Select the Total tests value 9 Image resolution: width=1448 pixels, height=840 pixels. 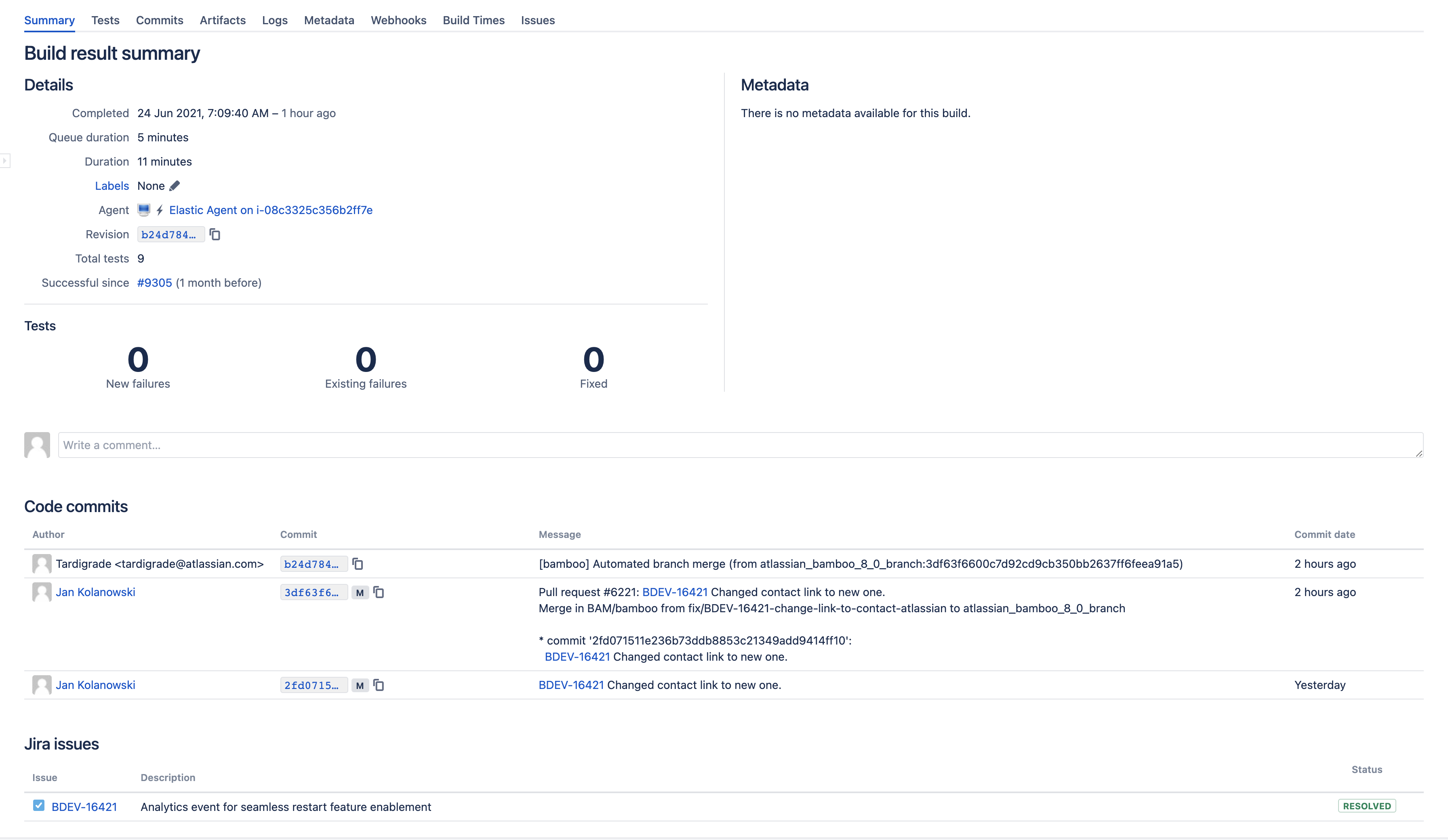point(141,258)
